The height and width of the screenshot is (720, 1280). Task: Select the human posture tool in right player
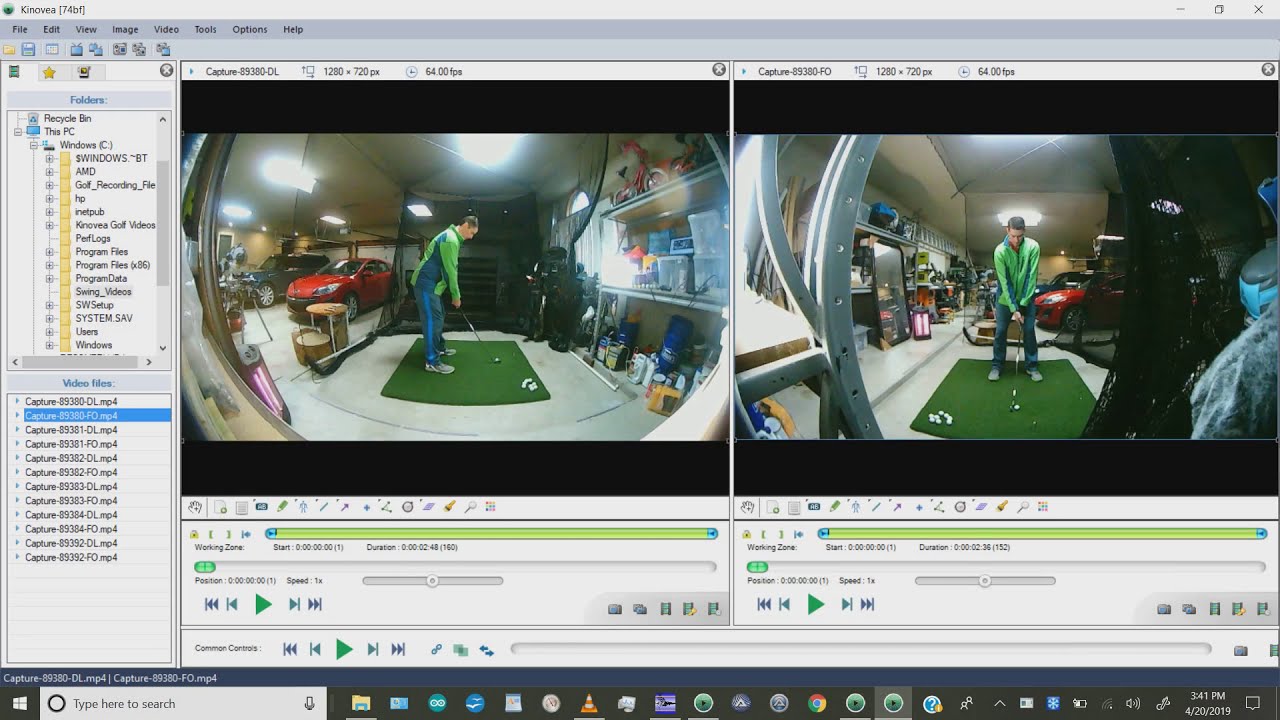(x=855, y=507)
